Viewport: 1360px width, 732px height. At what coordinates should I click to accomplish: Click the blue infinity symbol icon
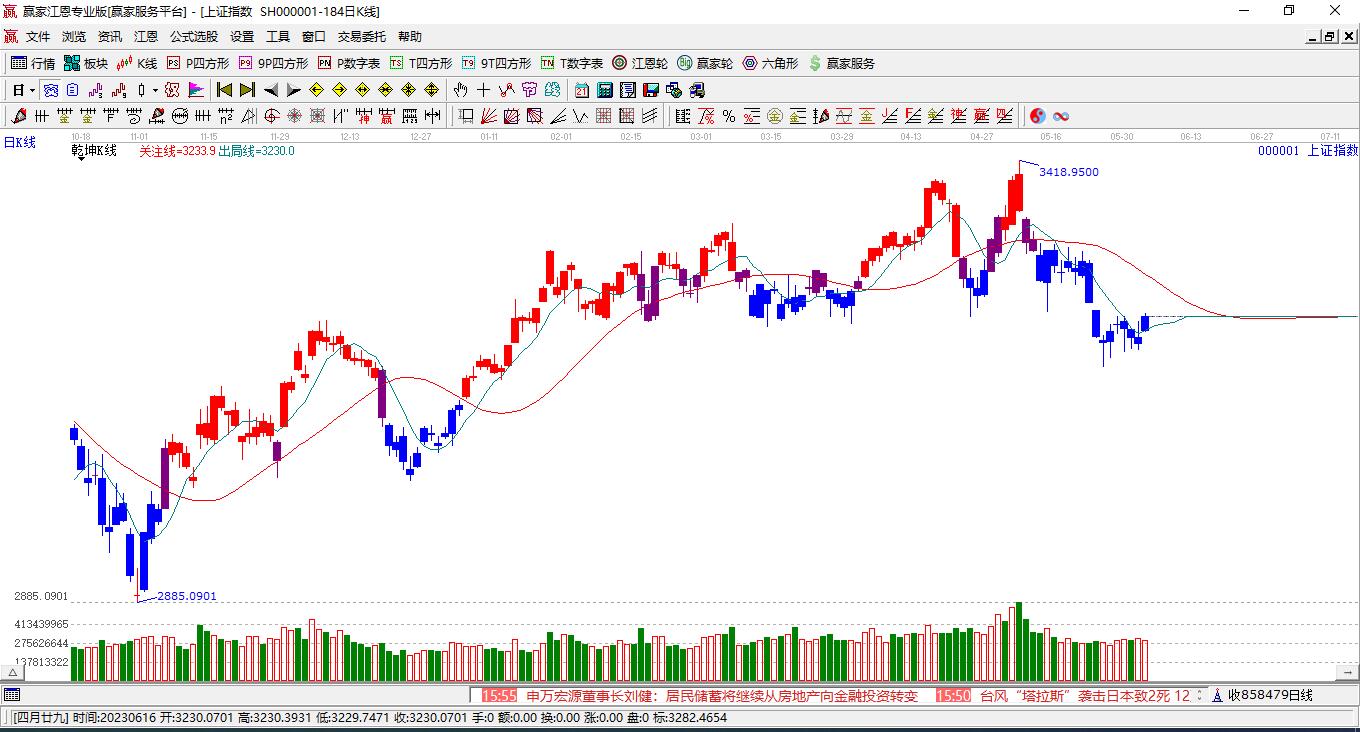pyautogui.click(x=1061, y=116)
